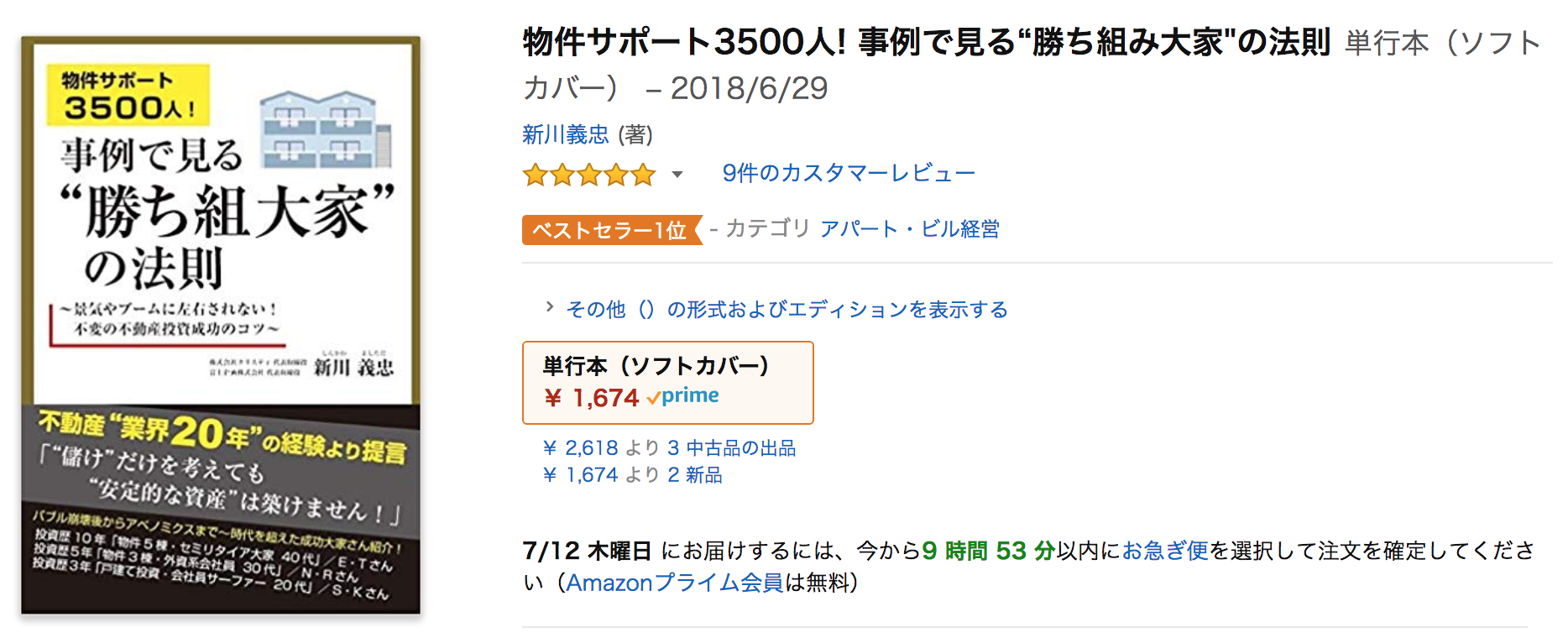Click the green 9 時間 53 分 countdown

[988, 551]
